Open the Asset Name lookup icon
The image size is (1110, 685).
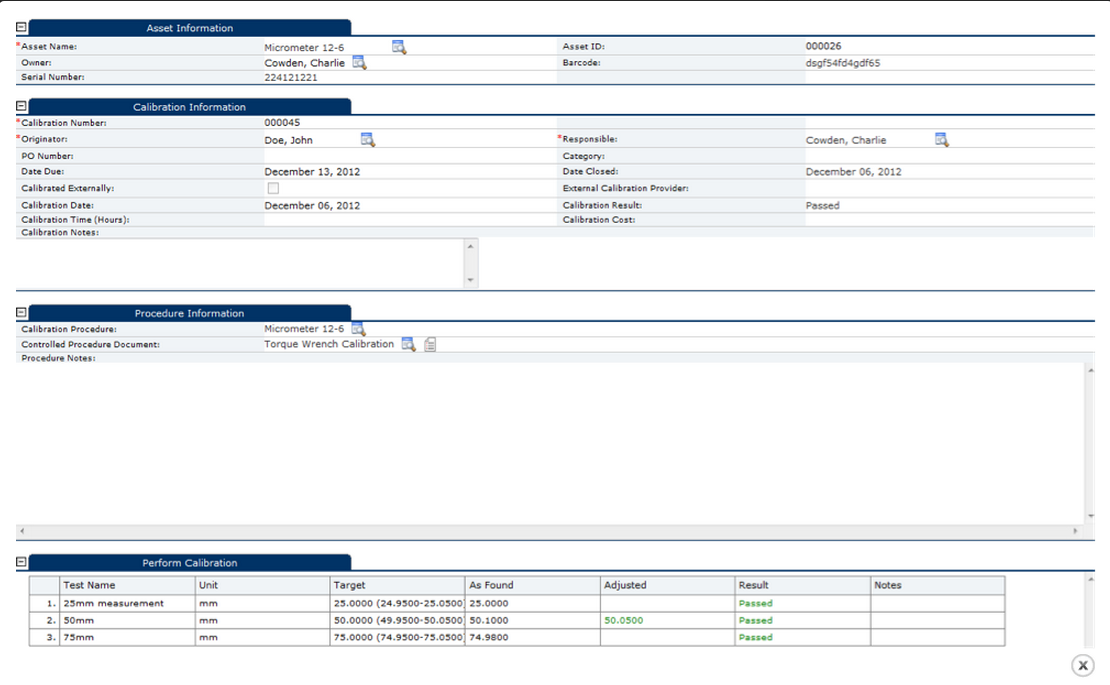coord(399,46)
